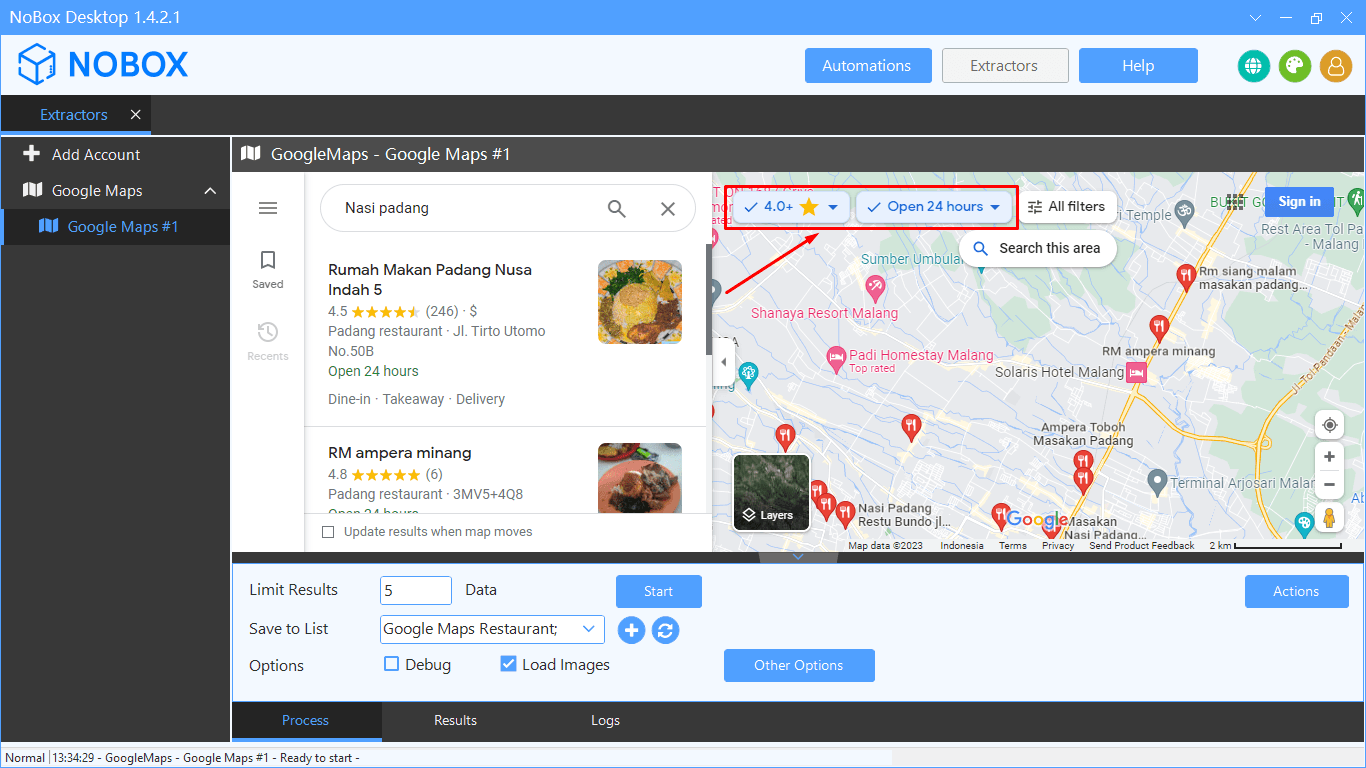This screenshot has height=768, width=1366.
Task: Click the blue plus add-list icon
Action: 631,630
